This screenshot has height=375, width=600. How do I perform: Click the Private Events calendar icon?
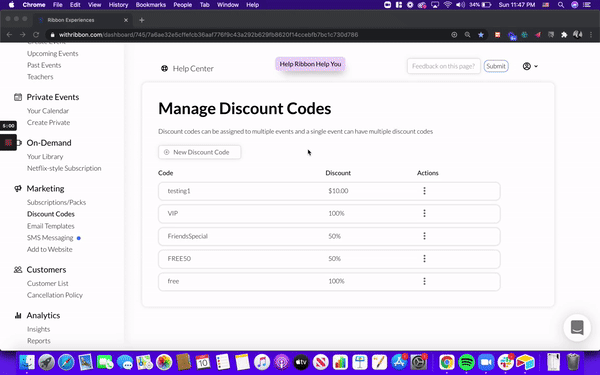click(18, 97)
